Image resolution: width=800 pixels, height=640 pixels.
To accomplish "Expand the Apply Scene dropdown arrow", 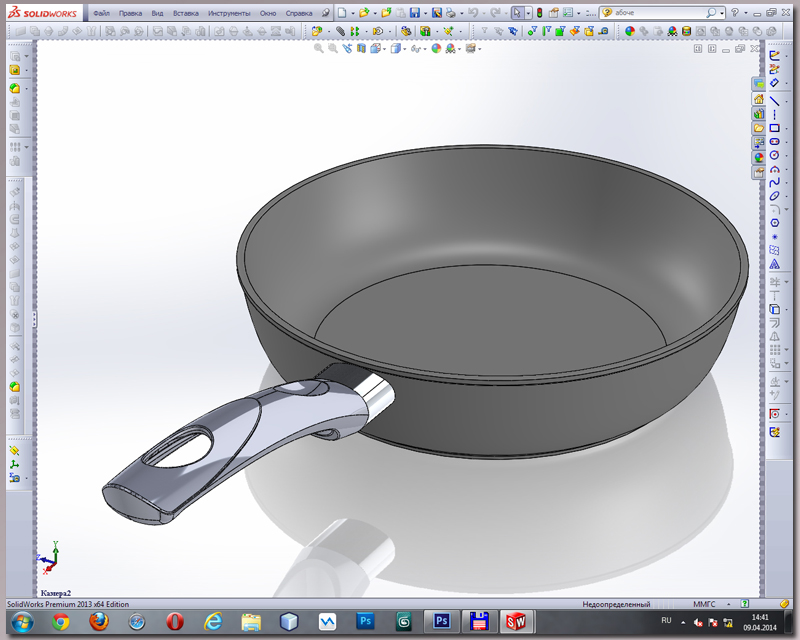I will point(459,49).
